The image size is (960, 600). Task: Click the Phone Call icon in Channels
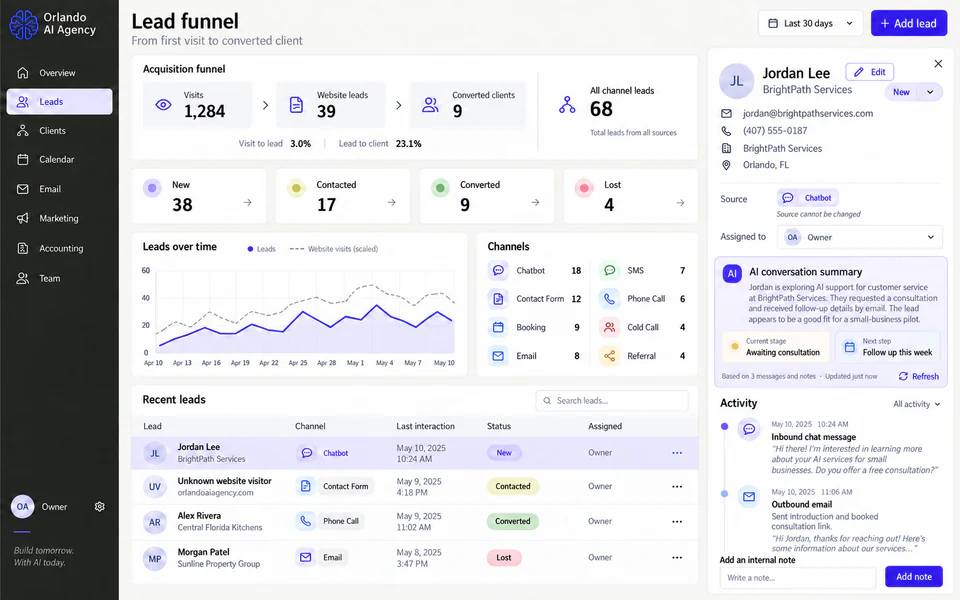click(609, 299)
